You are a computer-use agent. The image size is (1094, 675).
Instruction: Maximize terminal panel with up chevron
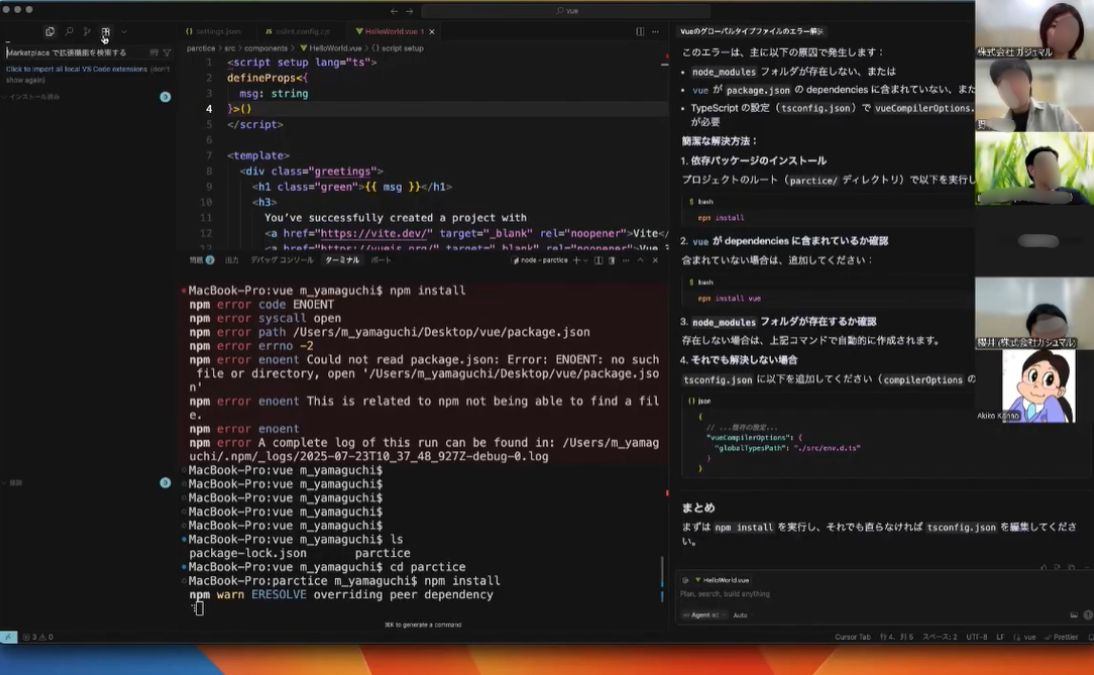pos(641,260)
